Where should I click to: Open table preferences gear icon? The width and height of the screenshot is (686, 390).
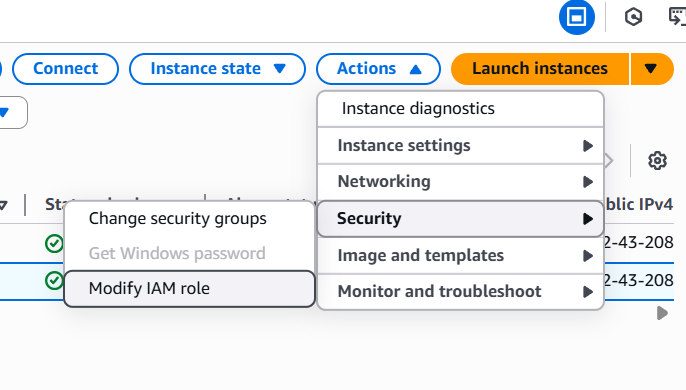[657, 161]
